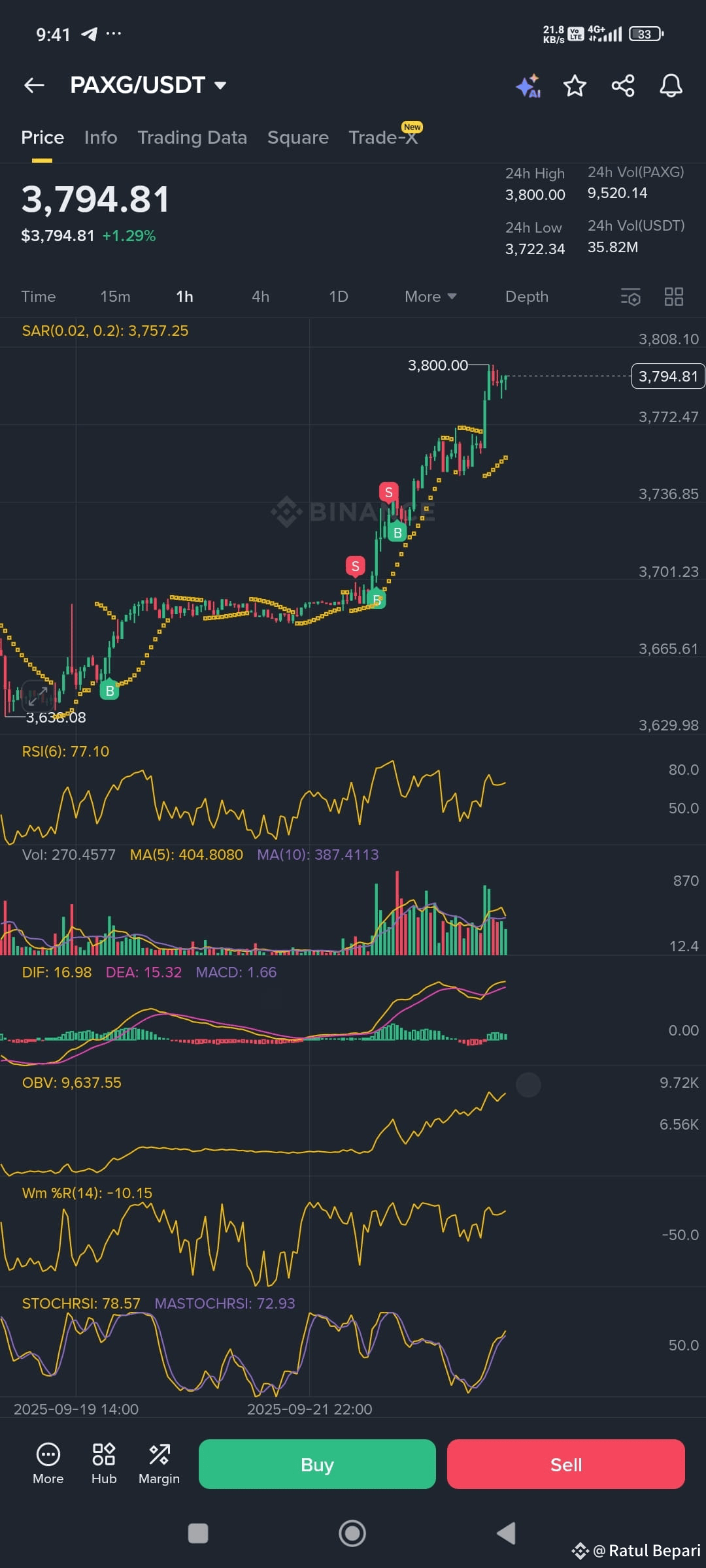The image size is (706, 1568).
Task: Open the AI analysis sparkle icon
Action: [x=528, y=86]
